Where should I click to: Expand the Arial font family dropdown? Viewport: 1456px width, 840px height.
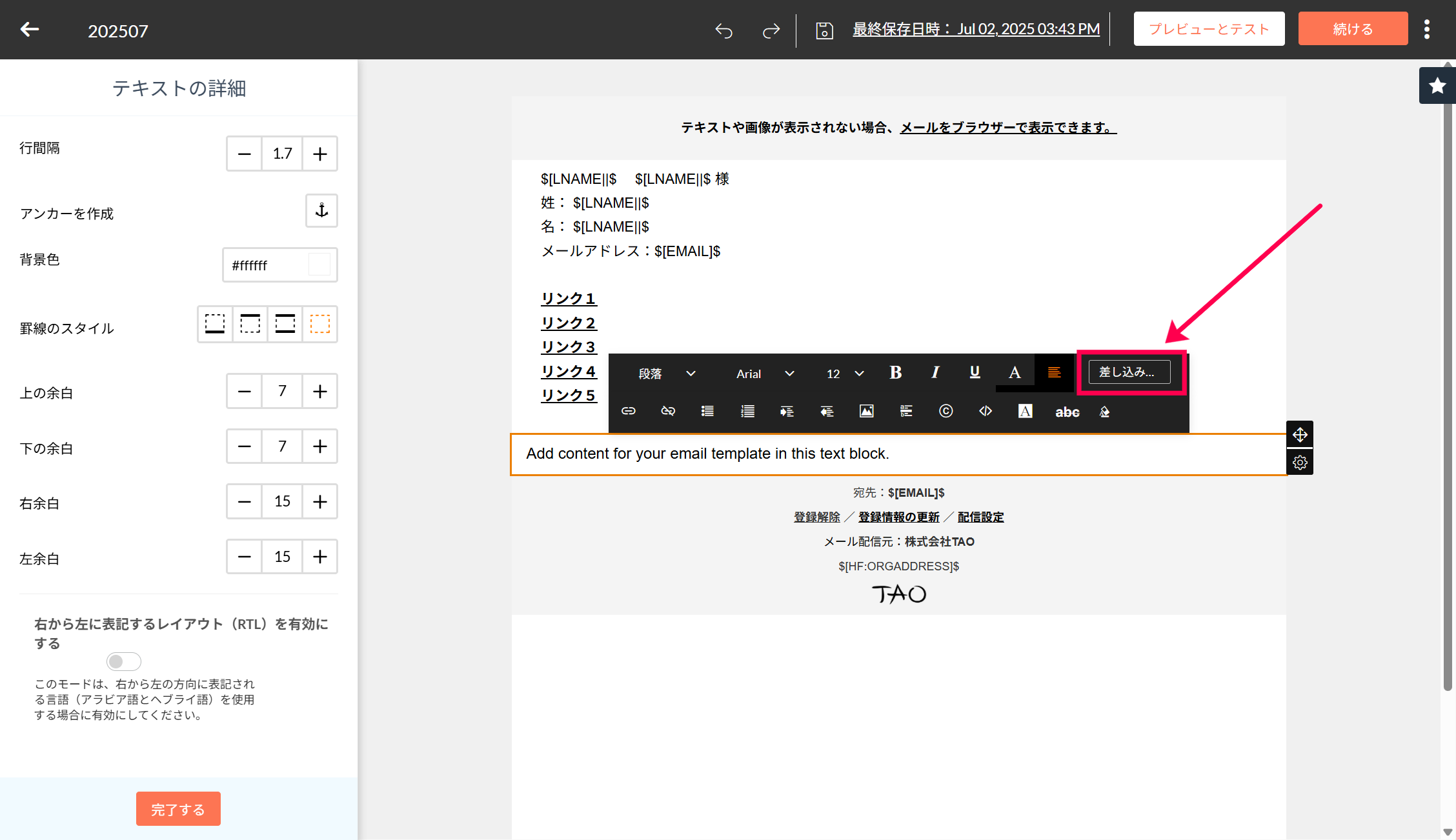(x=765, y=374)
